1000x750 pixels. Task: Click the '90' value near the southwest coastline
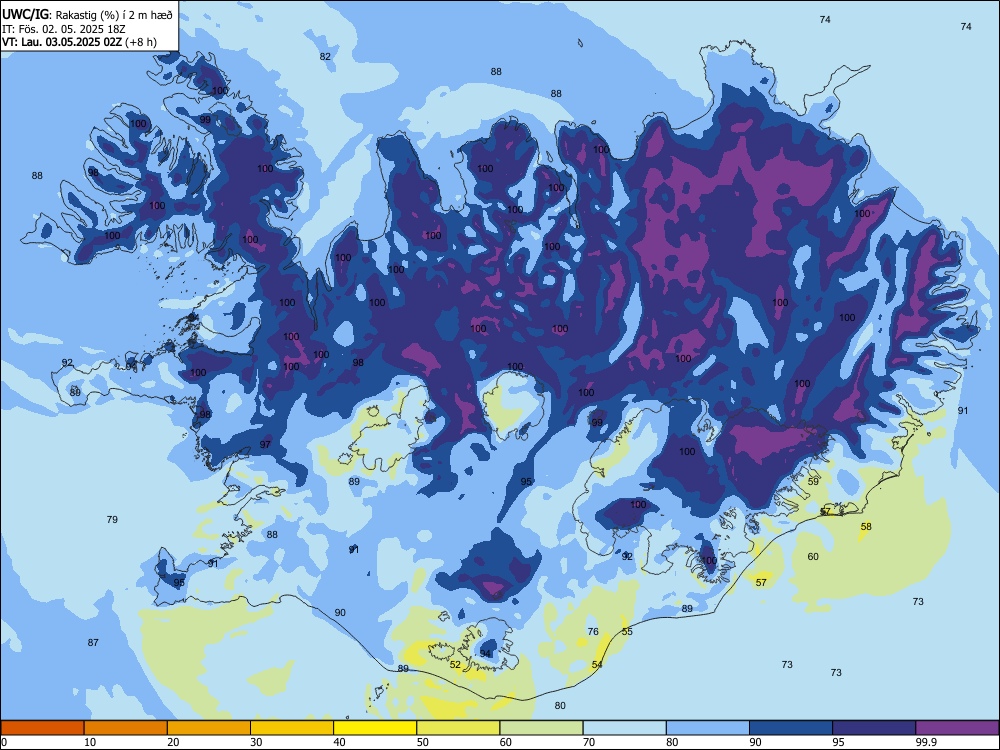coord(340,612)
